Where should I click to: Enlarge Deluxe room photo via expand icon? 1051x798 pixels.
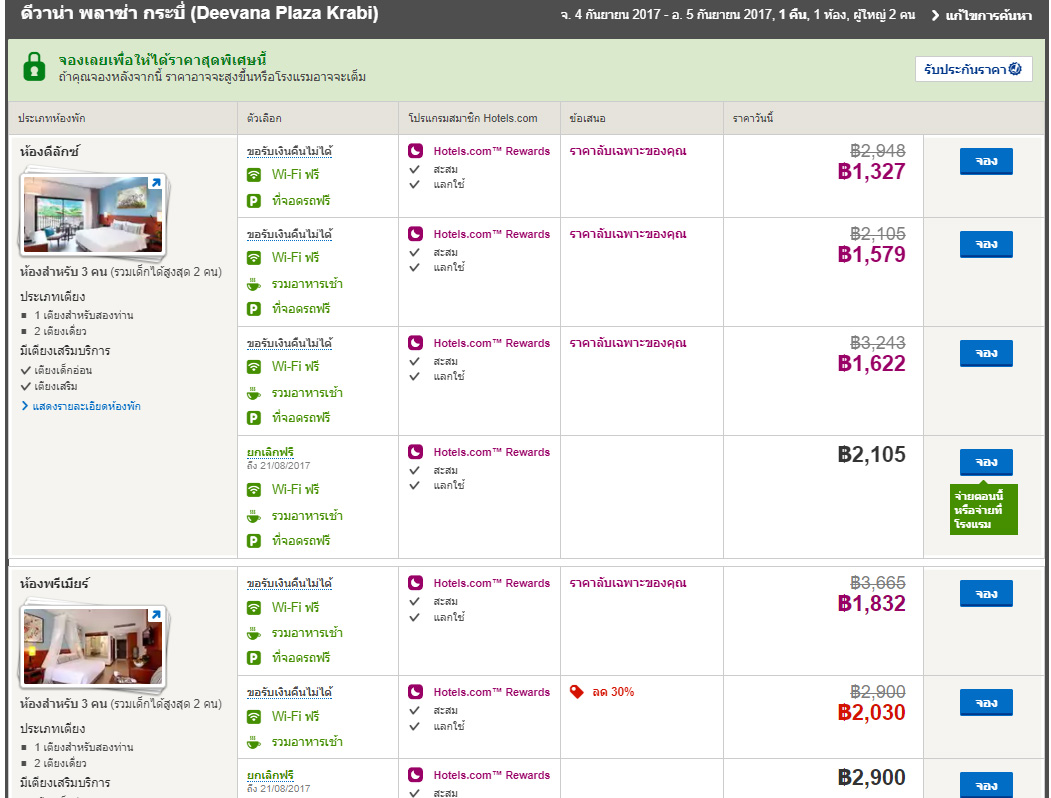point(155,183)
